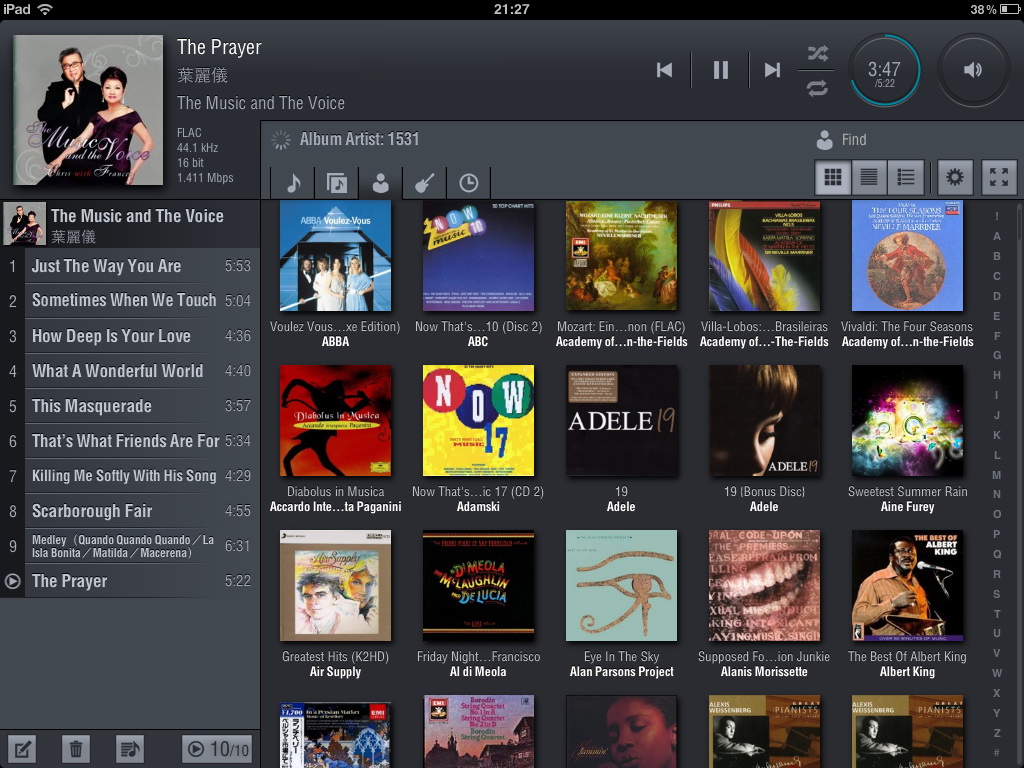
Task: Open Villa-Lobos Bachianas Brasileiras album
Action: coord(764,256)
